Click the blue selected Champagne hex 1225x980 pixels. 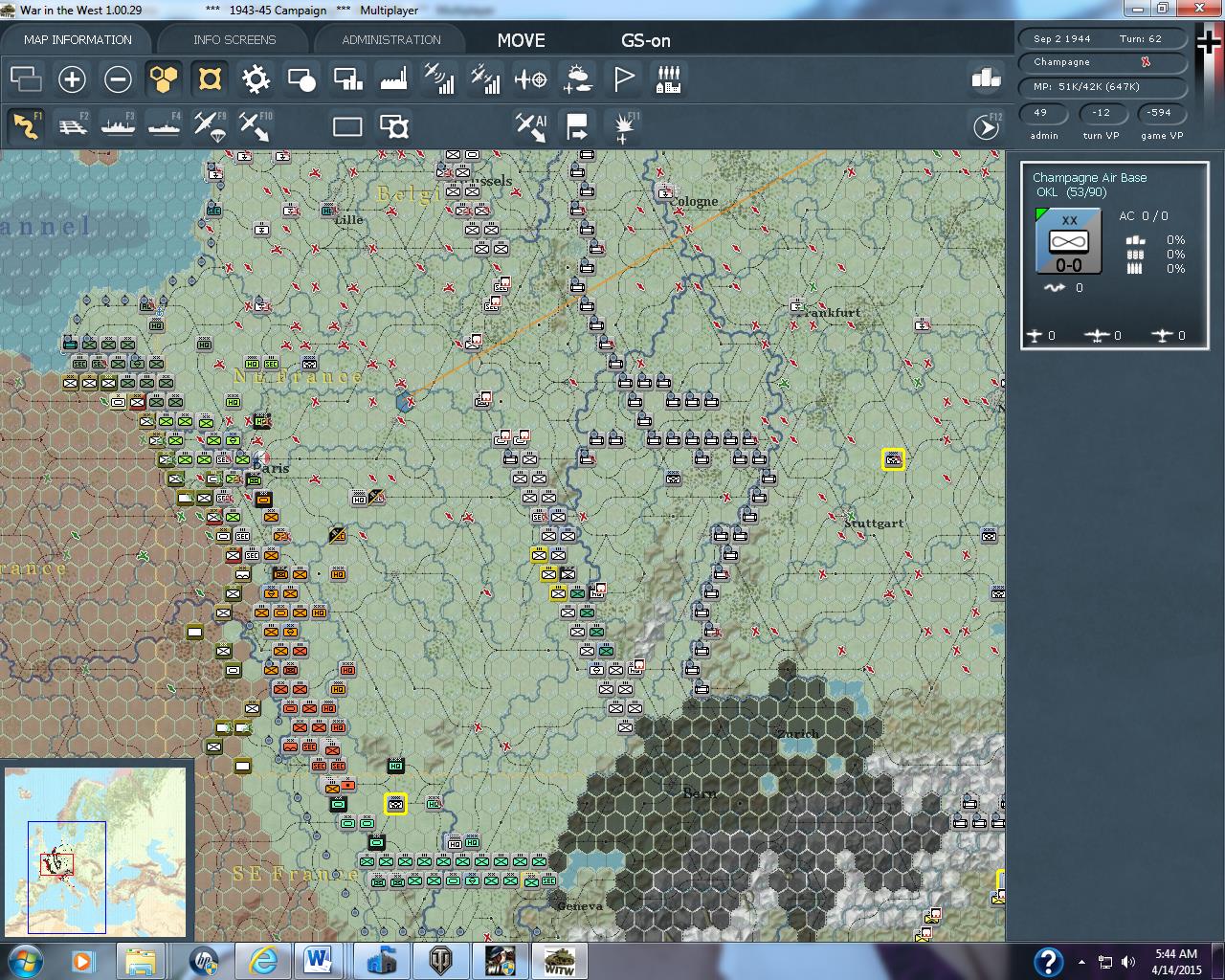(404, 403)
